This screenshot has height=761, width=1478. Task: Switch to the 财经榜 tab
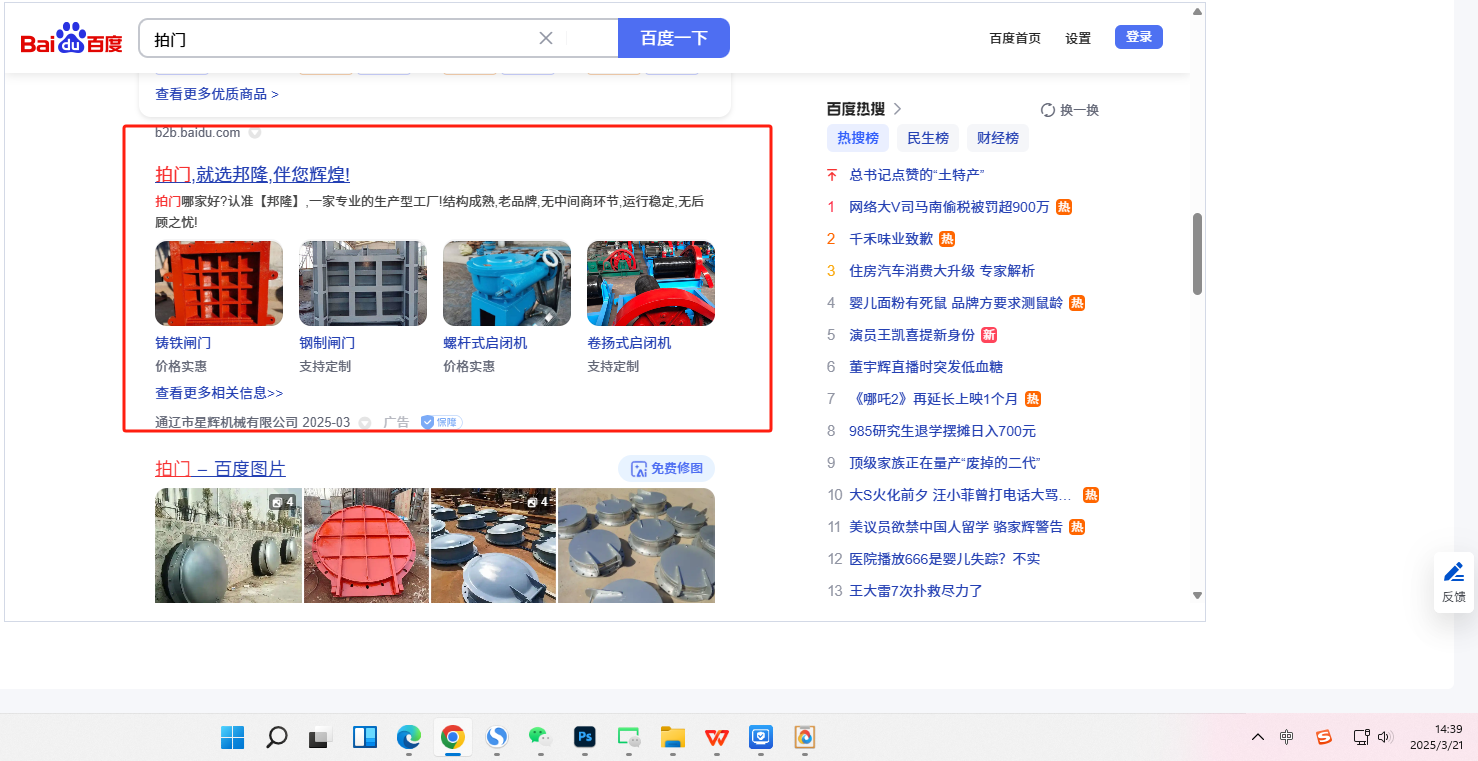pyautogui.click(x=998, y=138)
